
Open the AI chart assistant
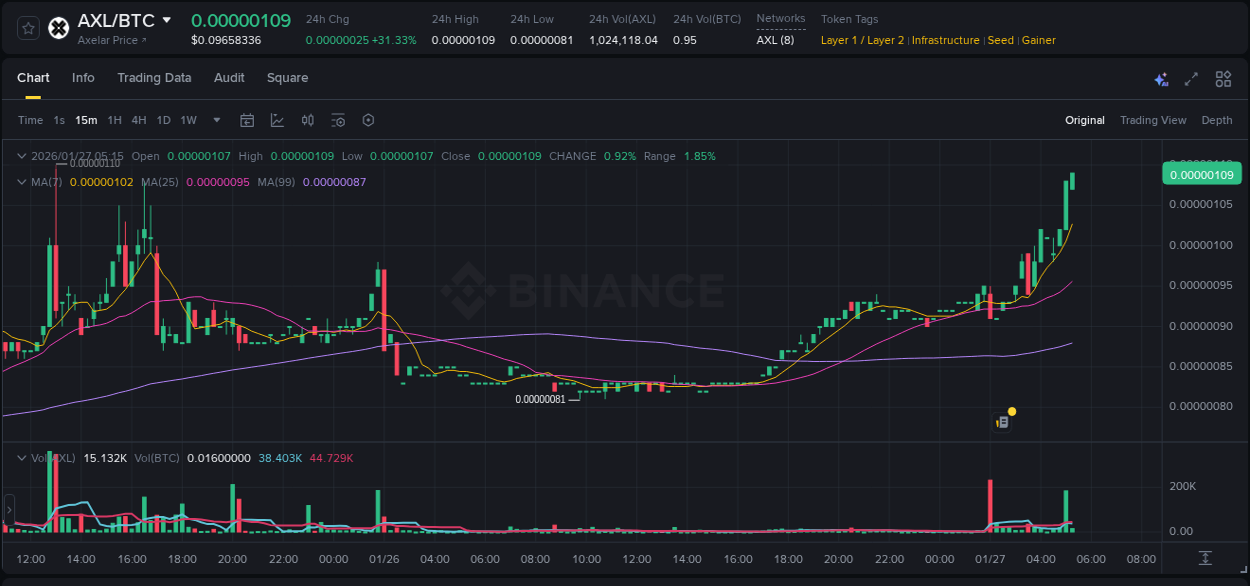point(1161,78)
